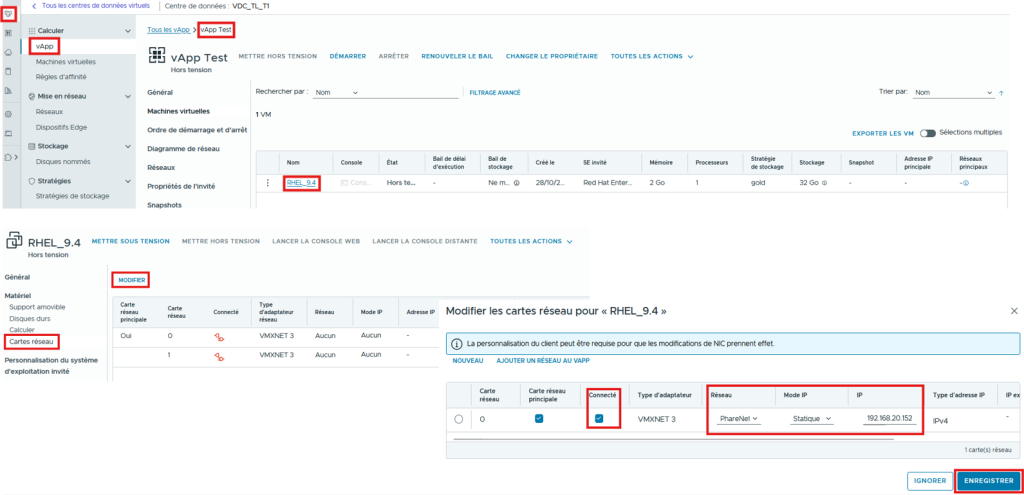Select the radio button for network card 0
Viewport: 1024px width, 495px height.
click(459, 419)
